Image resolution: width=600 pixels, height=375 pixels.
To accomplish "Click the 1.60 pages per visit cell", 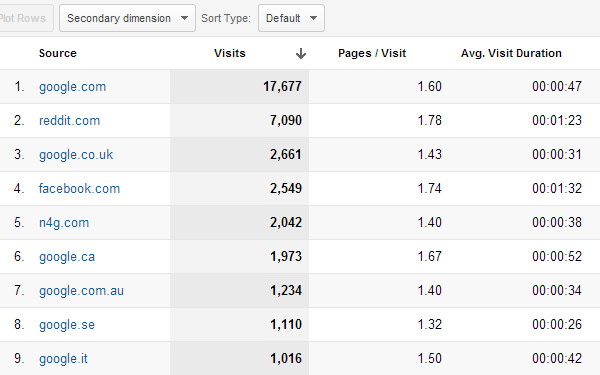I will tap(429, 86).
